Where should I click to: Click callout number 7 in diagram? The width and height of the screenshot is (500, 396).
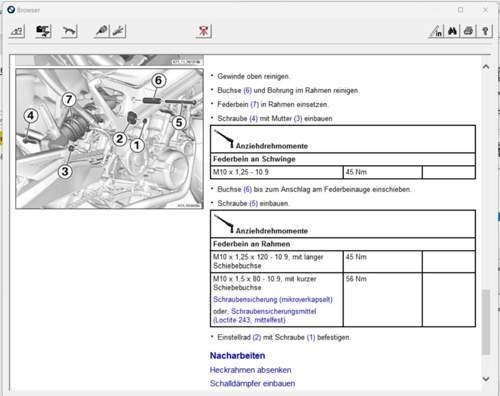pos(69,99)
